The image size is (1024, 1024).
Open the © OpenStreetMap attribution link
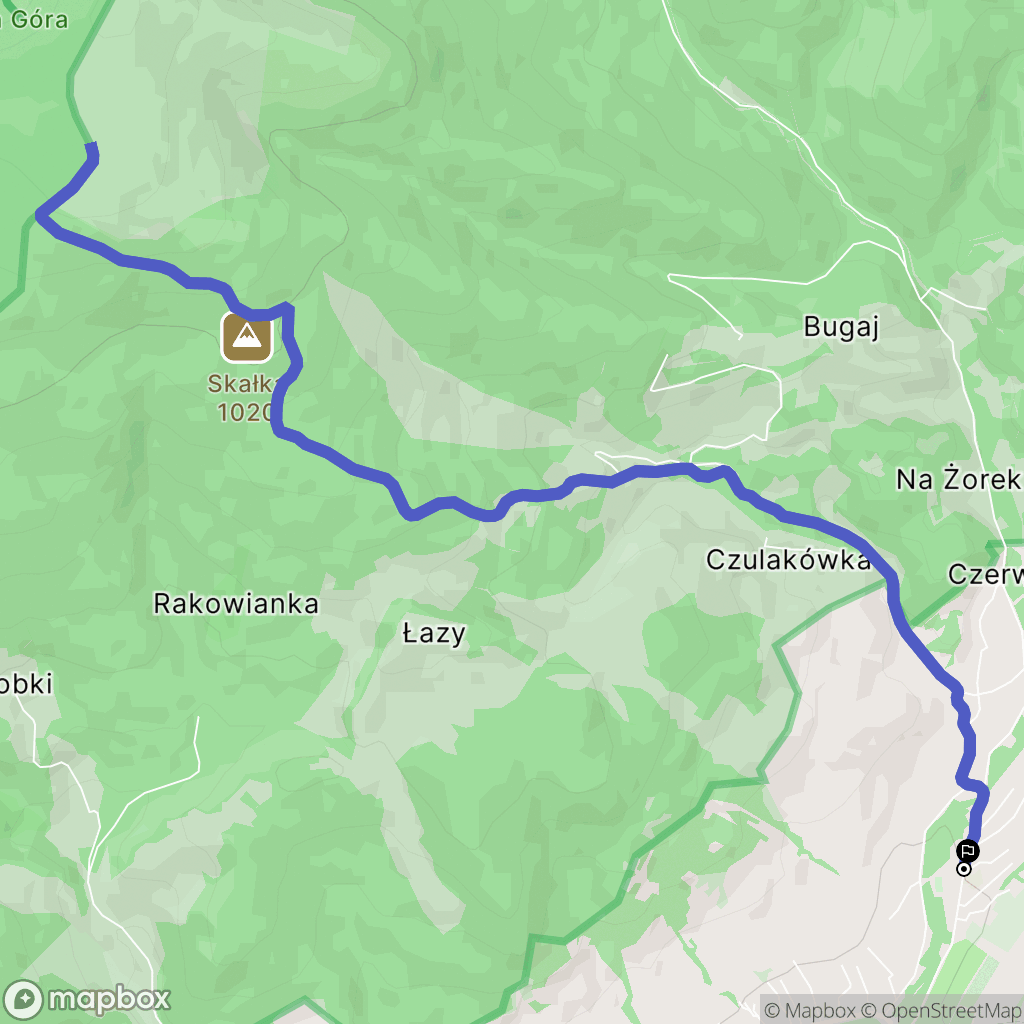pyautogui.click(x=942, y=1010)
